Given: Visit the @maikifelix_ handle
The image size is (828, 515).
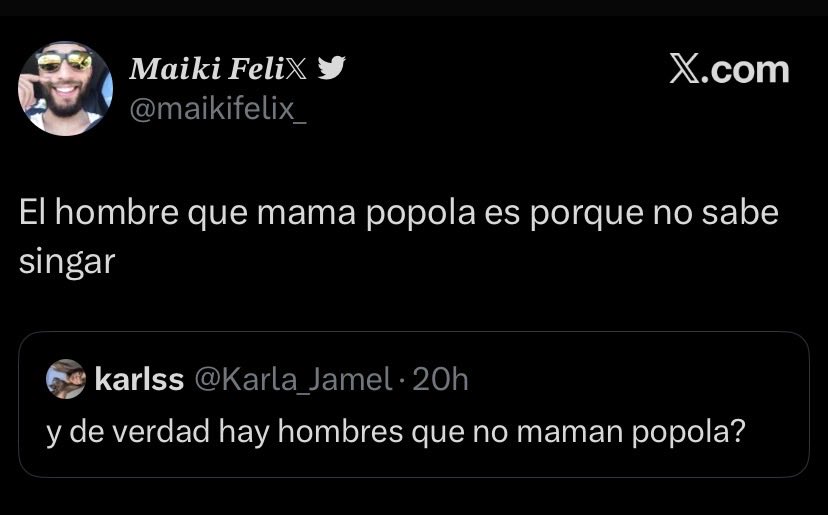Looking at the screenshot, I should point(218,110).
